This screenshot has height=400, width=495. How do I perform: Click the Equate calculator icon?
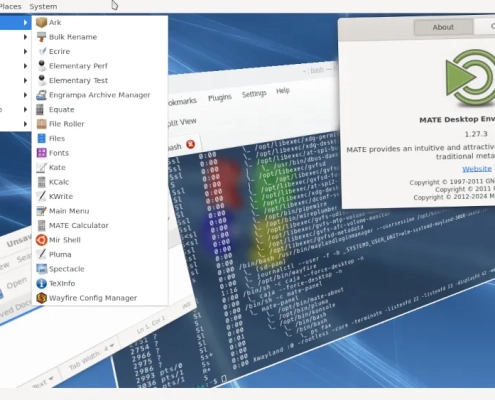40,109
